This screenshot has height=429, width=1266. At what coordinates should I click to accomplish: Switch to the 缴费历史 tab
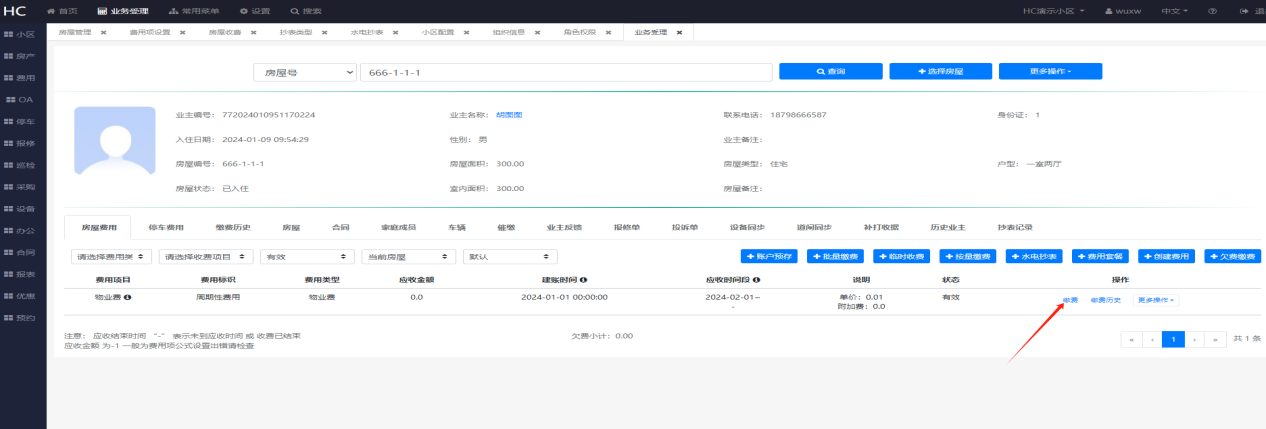click(x=232, y=228)
